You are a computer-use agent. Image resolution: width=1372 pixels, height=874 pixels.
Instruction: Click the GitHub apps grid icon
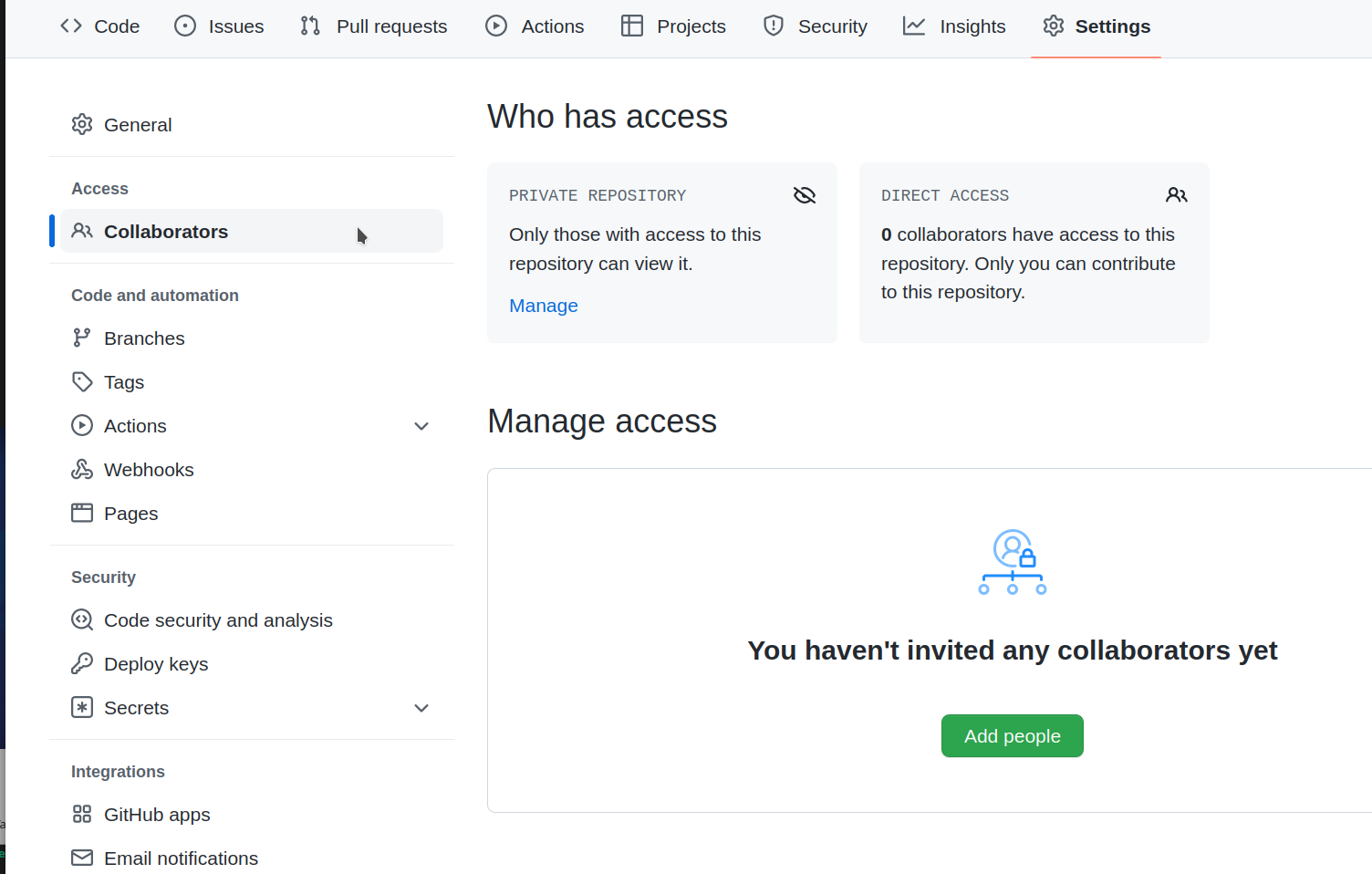(x=82, y=814)
